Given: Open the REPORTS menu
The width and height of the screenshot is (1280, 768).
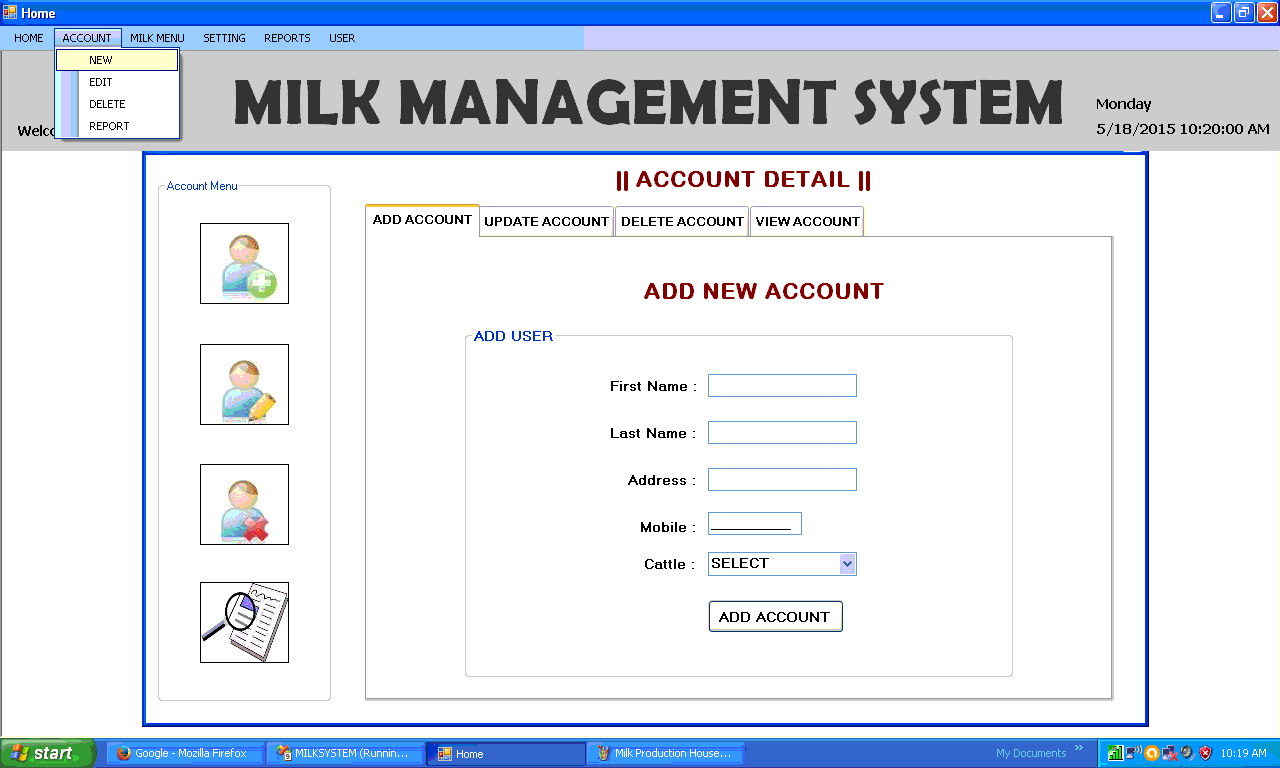Looking at the screenshot, I should tap(287, 38).
